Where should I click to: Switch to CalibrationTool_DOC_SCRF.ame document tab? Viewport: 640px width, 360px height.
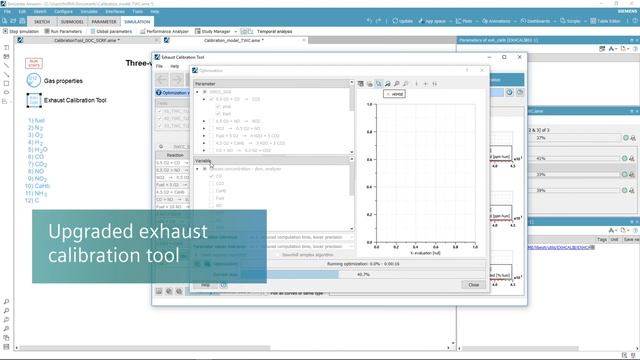tap(87, 40)
